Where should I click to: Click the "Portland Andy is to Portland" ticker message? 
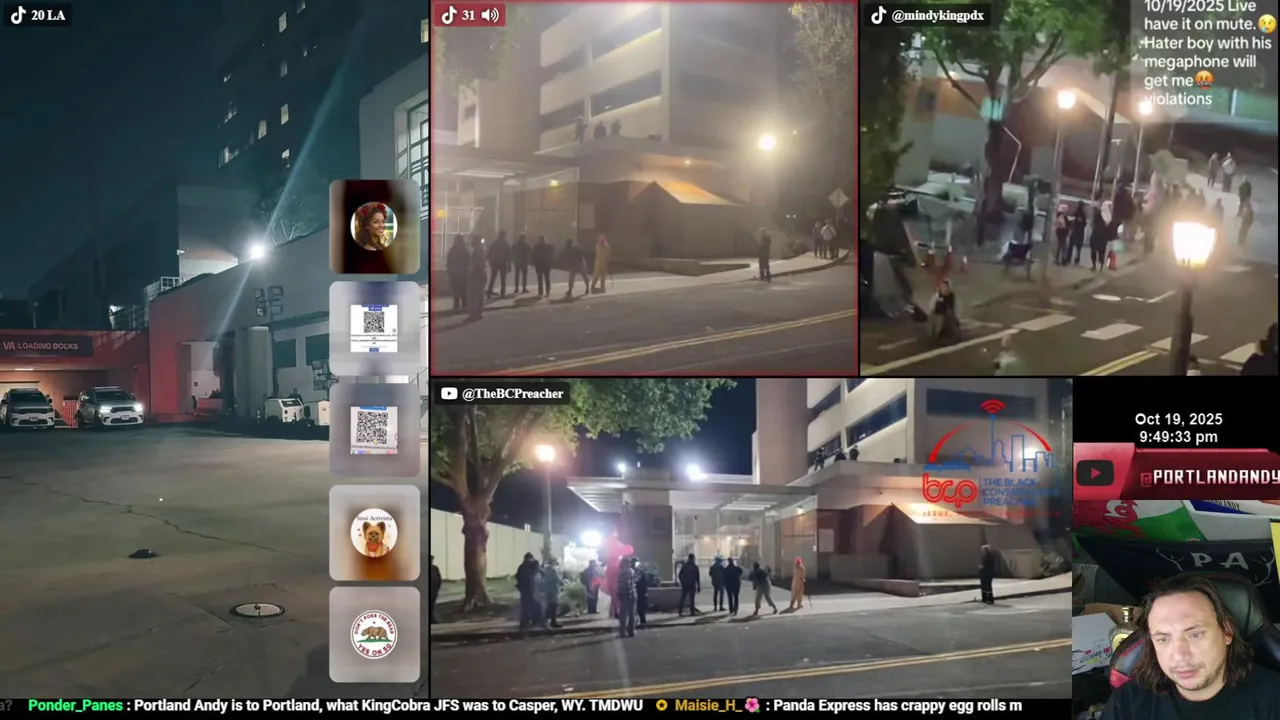pyautogui.click(x=388, y=705)
